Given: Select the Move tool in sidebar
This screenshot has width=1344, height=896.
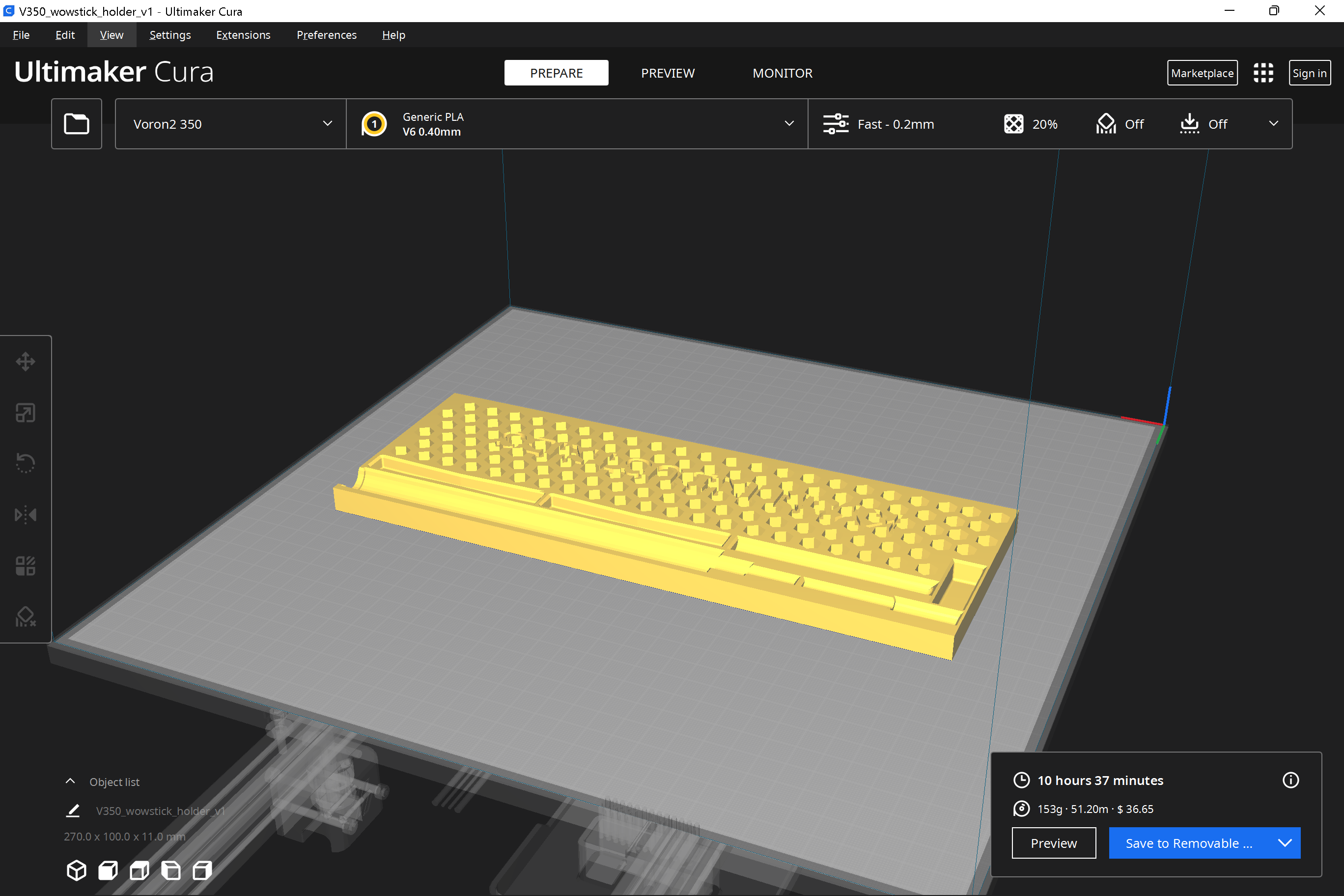Looking at the screenshot, I should pos(26,362).
